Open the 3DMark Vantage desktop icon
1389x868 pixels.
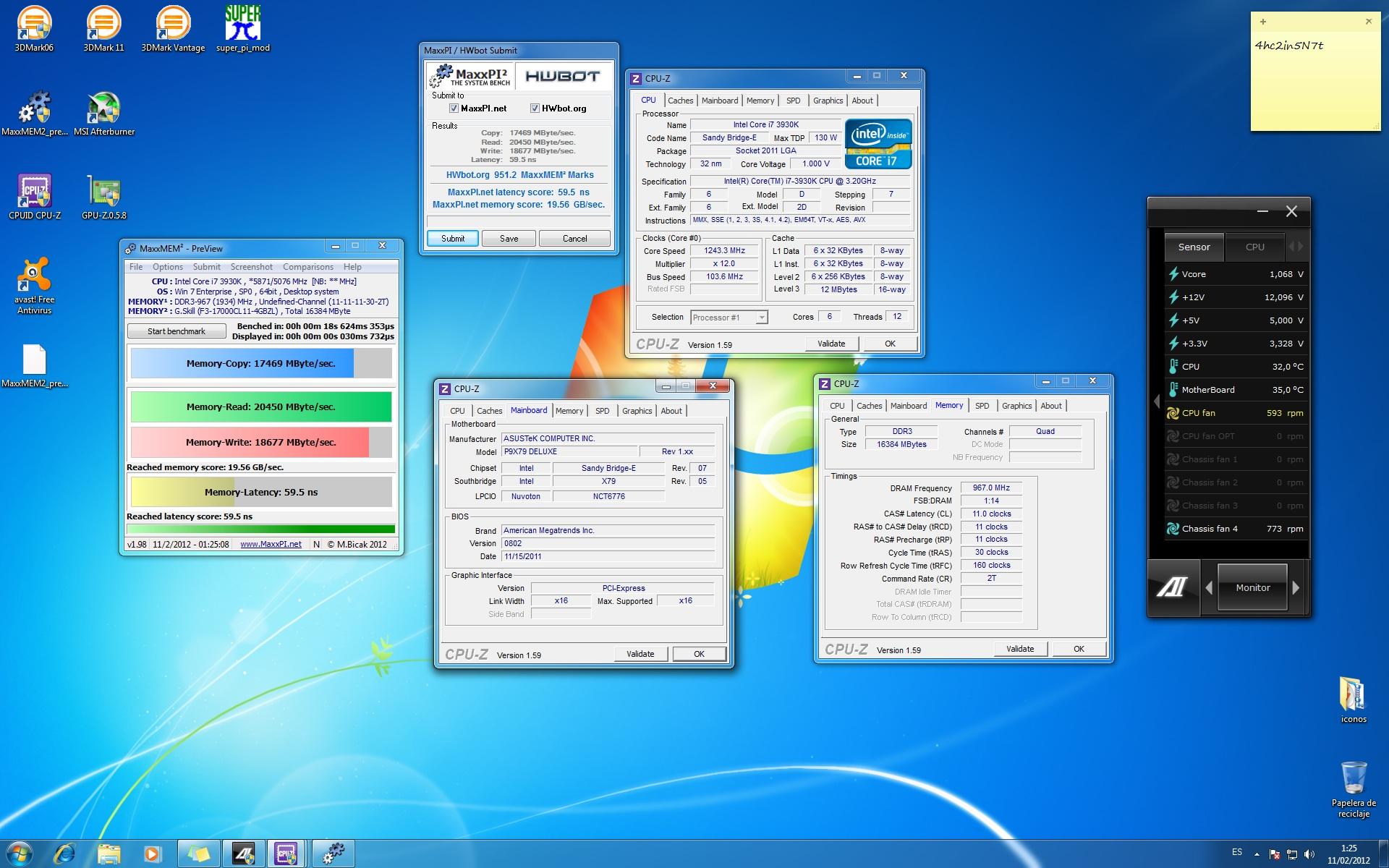tap(173, 29)
